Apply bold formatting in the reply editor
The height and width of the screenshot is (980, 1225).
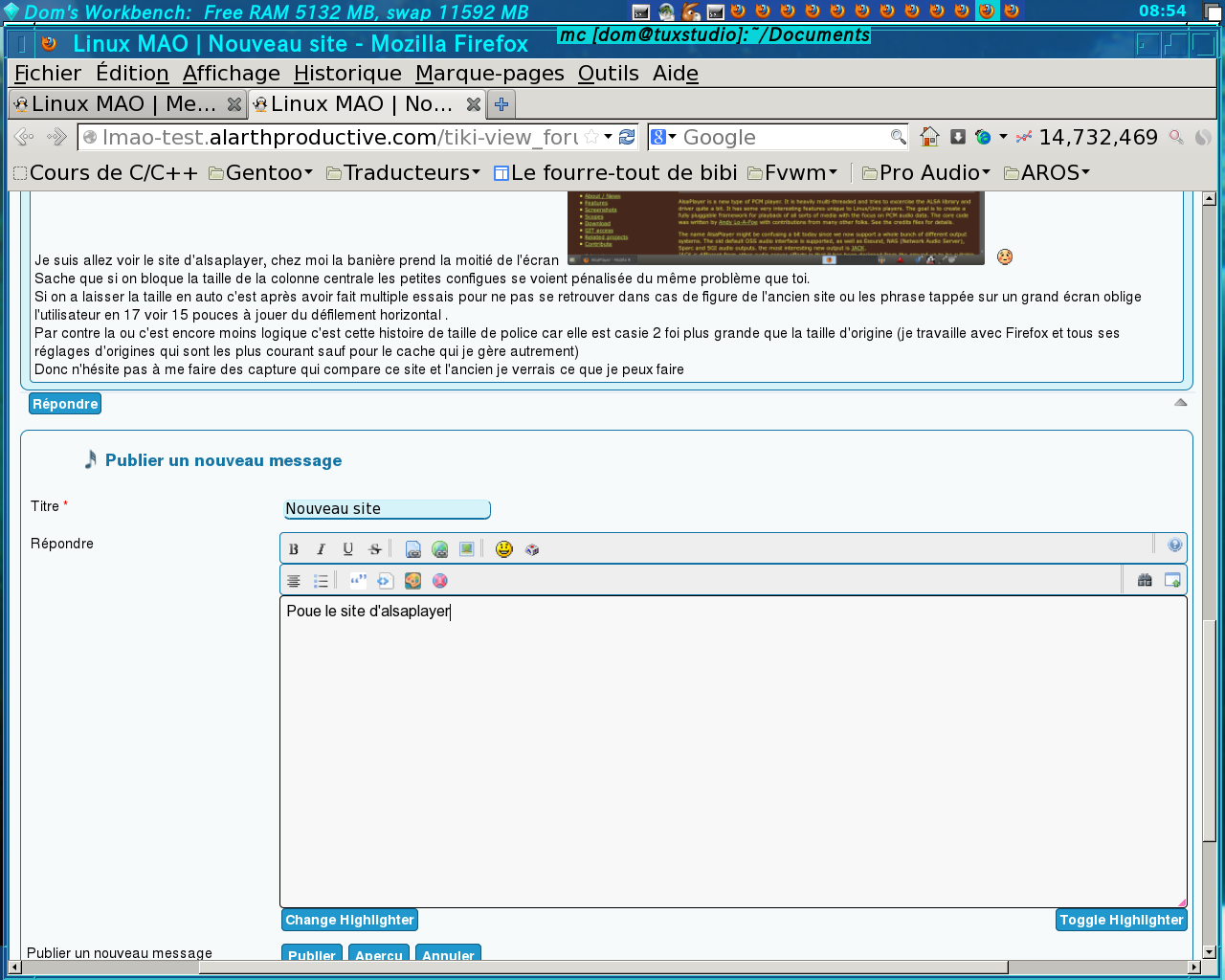(294, 549)
